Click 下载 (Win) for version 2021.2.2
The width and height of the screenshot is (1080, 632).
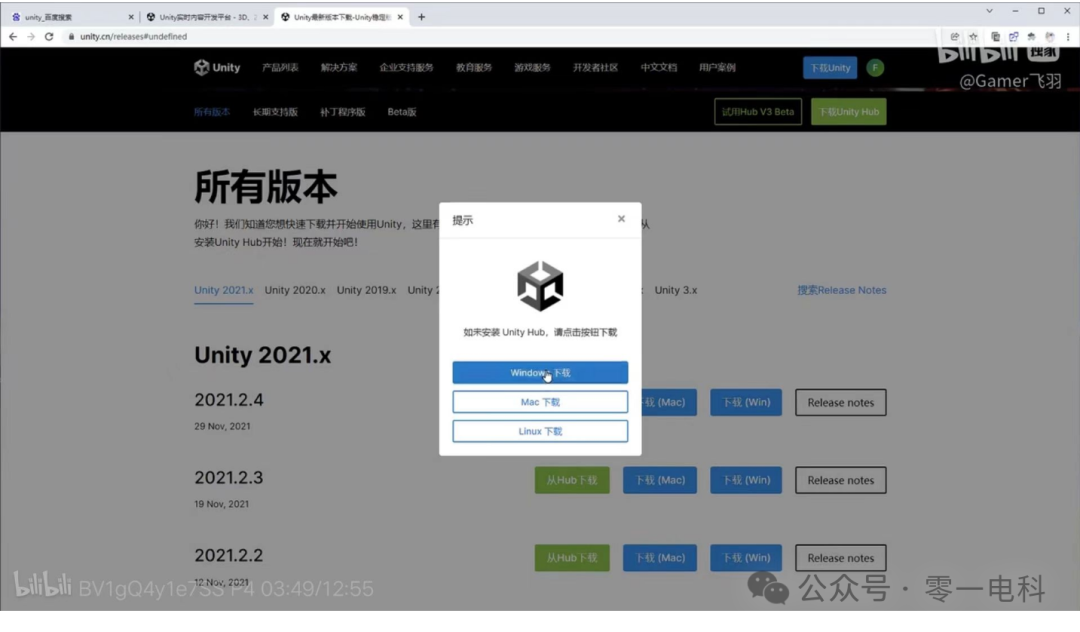746,558
